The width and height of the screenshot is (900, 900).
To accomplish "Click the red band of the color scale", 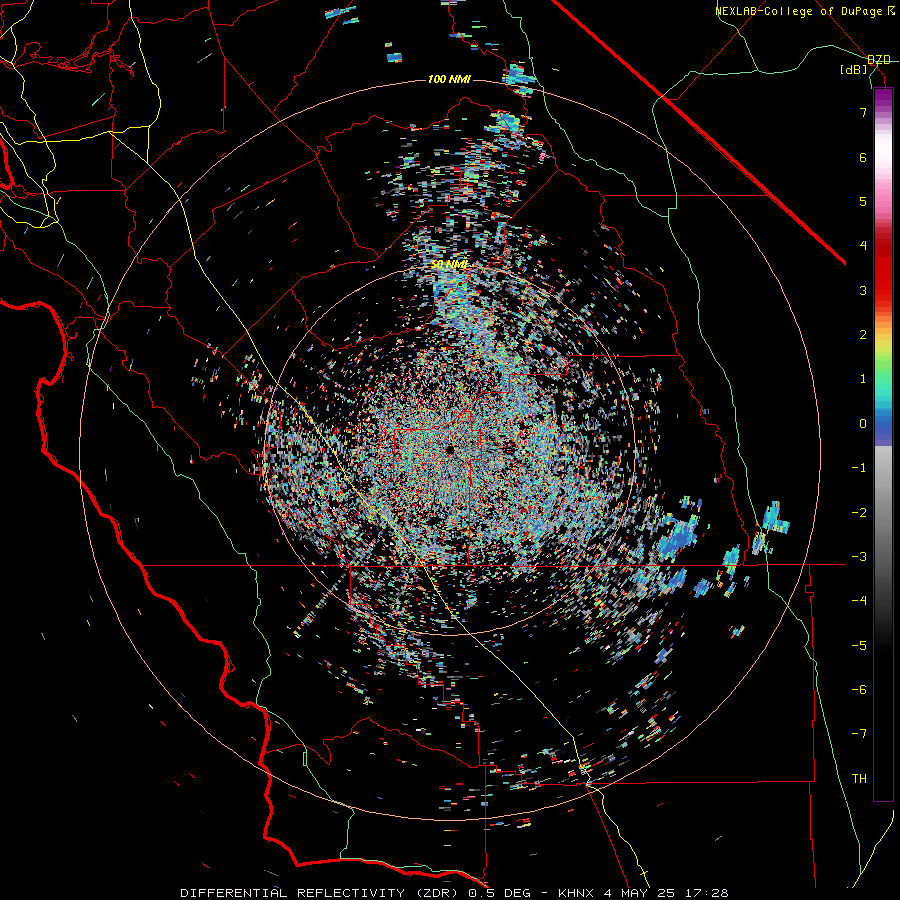I will click(883, 270).
